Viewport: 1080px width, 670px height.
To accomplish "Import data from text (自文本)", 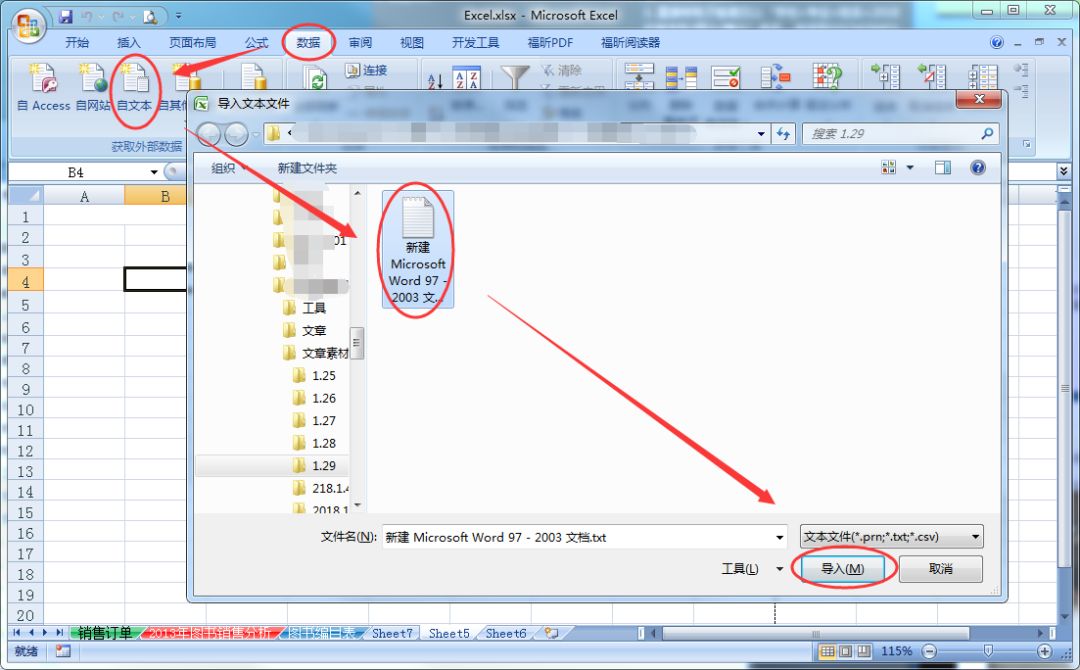I will click(x=134, y=88).
